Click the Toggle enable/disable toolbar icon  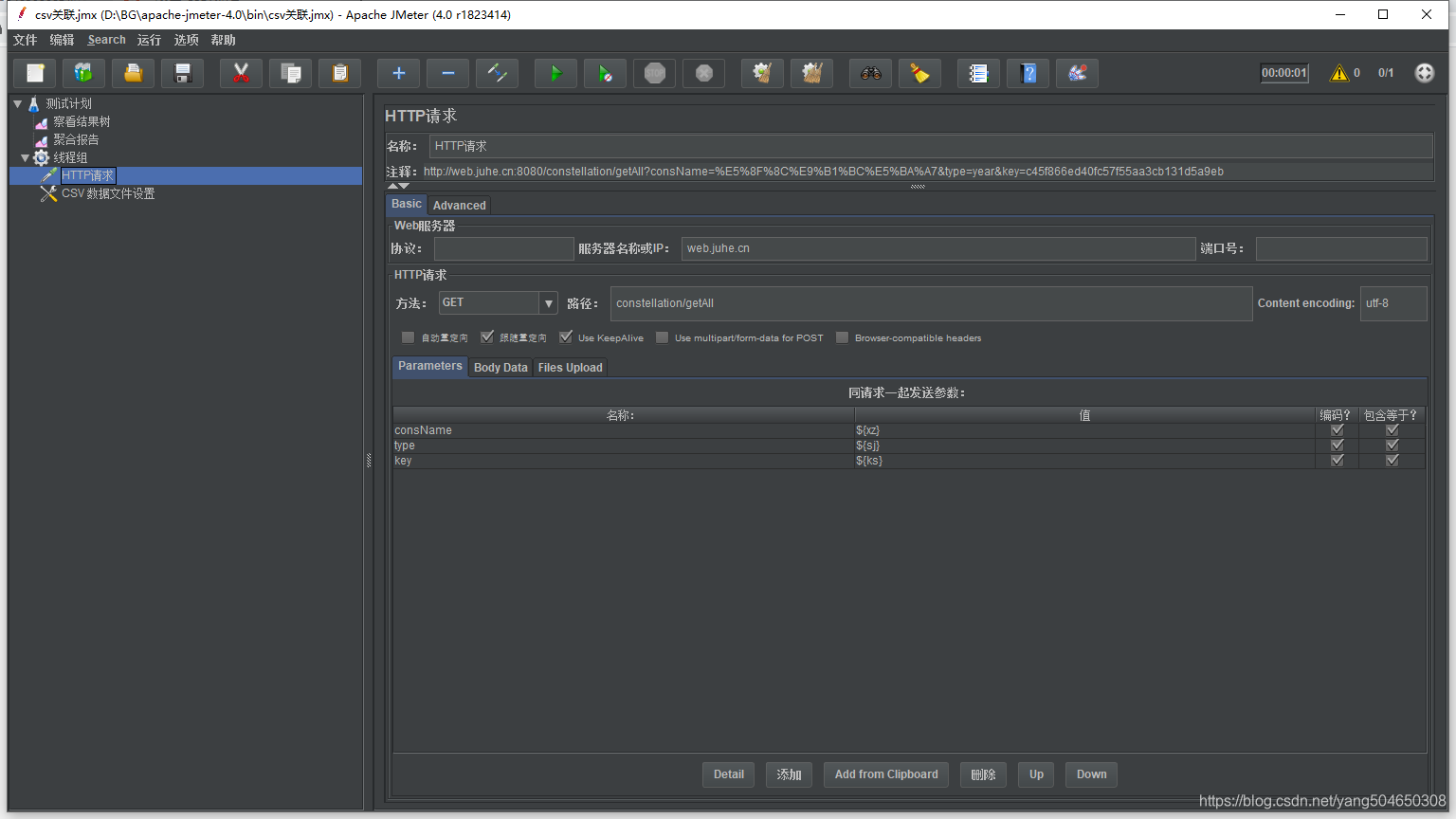click(498, 73)
